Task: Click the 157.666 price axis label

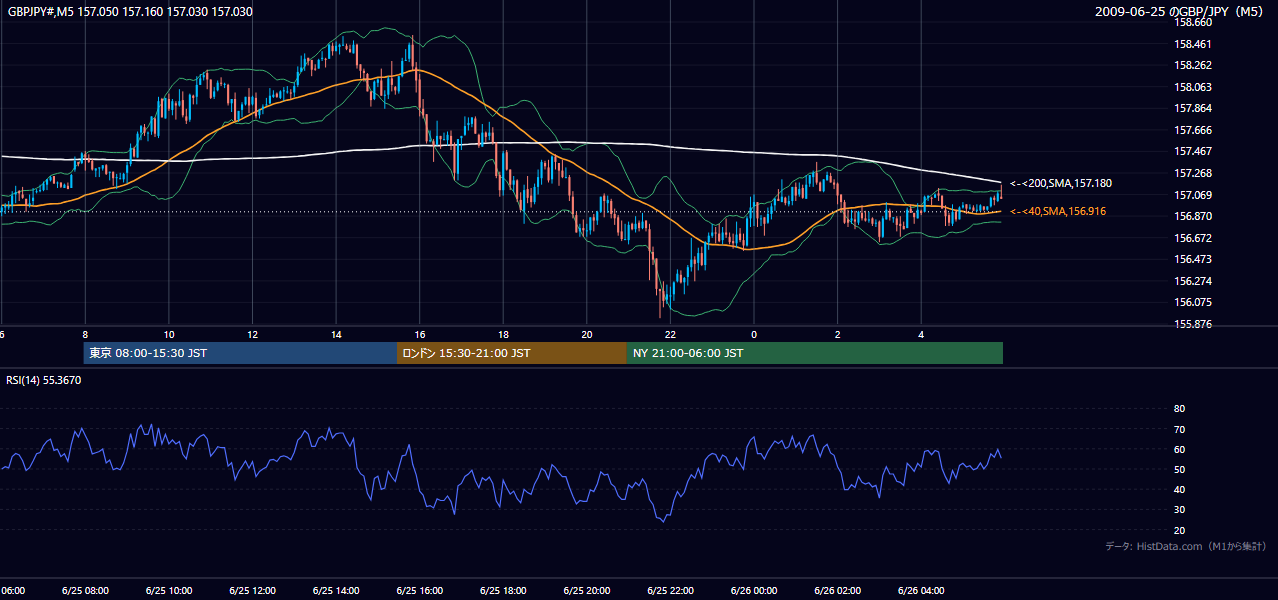Action: (x=1193, y=130)
